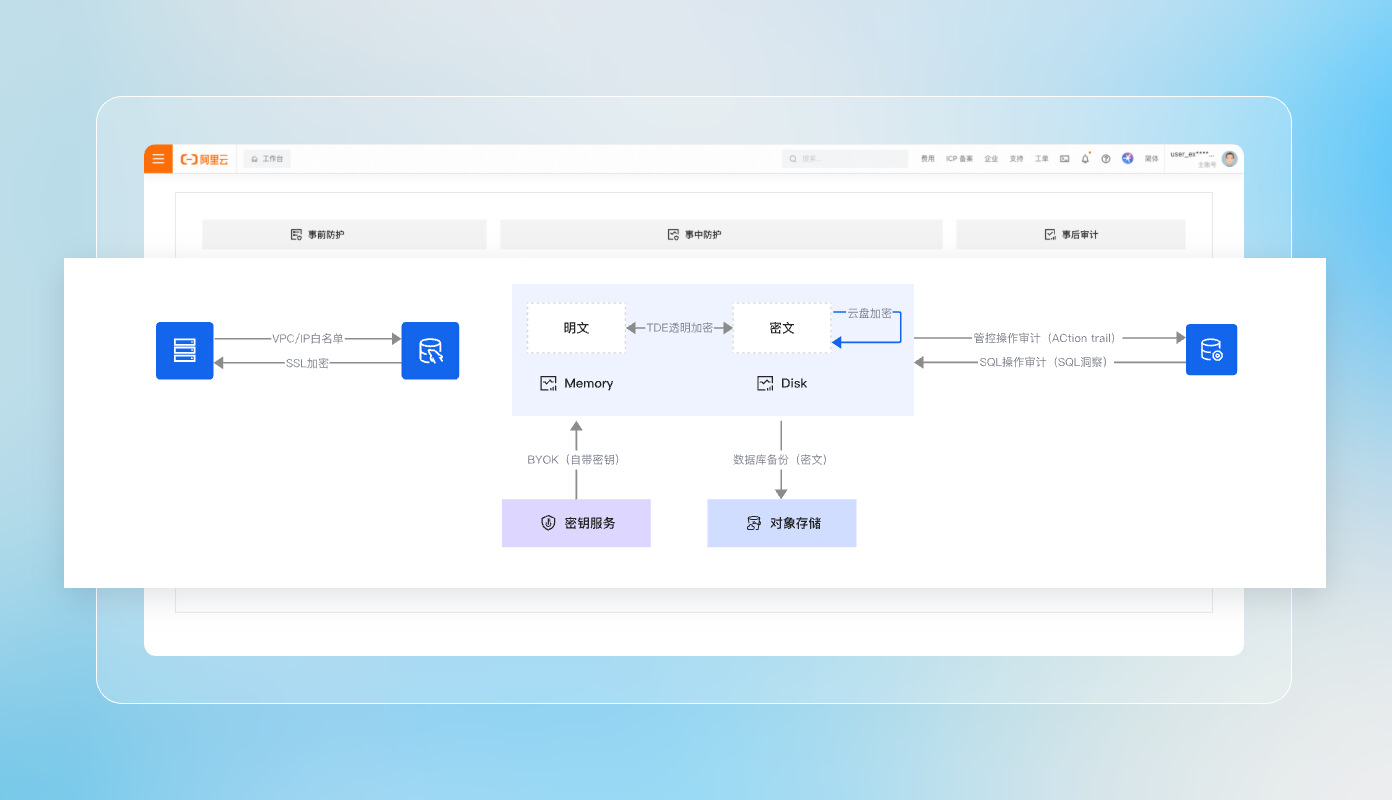Open the 费用 menu
This screenshot has width=1392, height=800.
[928, 159]
